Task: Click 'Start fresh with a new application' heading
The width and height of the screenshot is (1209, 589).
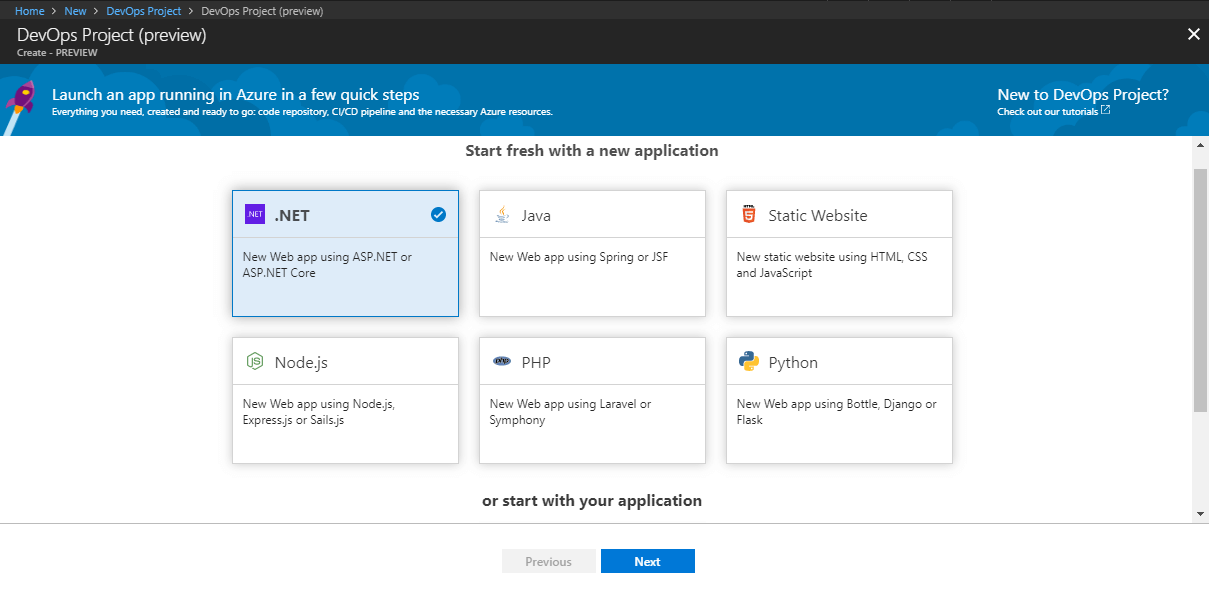Action: [592, 151]
